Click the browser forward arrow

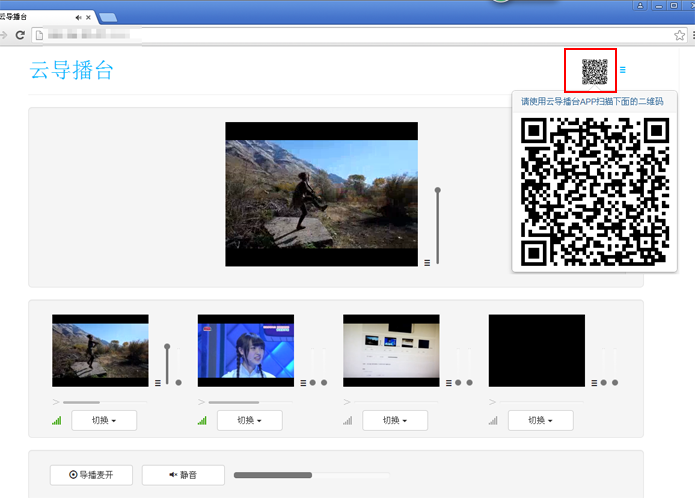(4, 35)
